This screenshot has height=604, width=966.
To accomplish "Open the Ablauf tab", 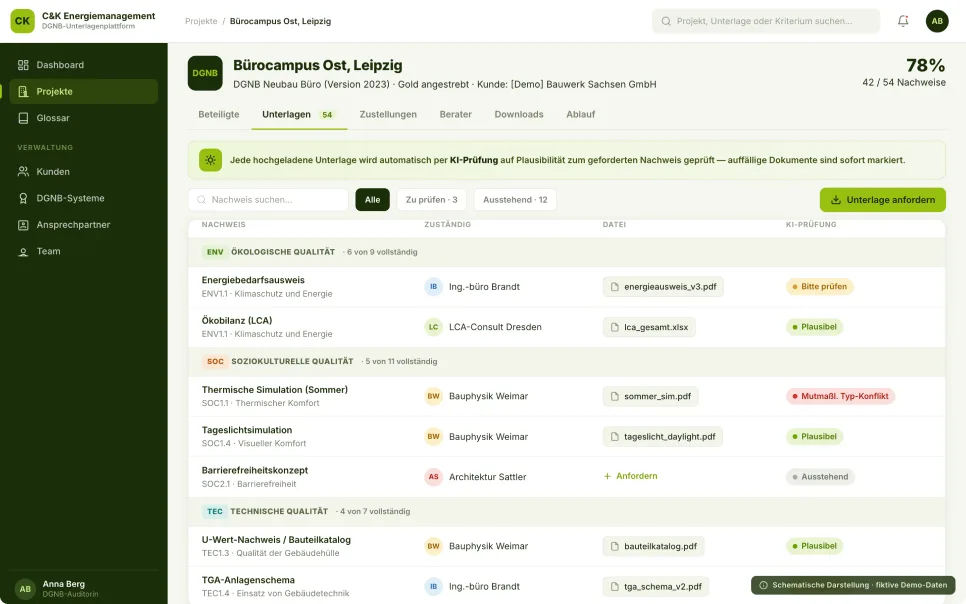I will pyautogui.click(x=580, y=114).
